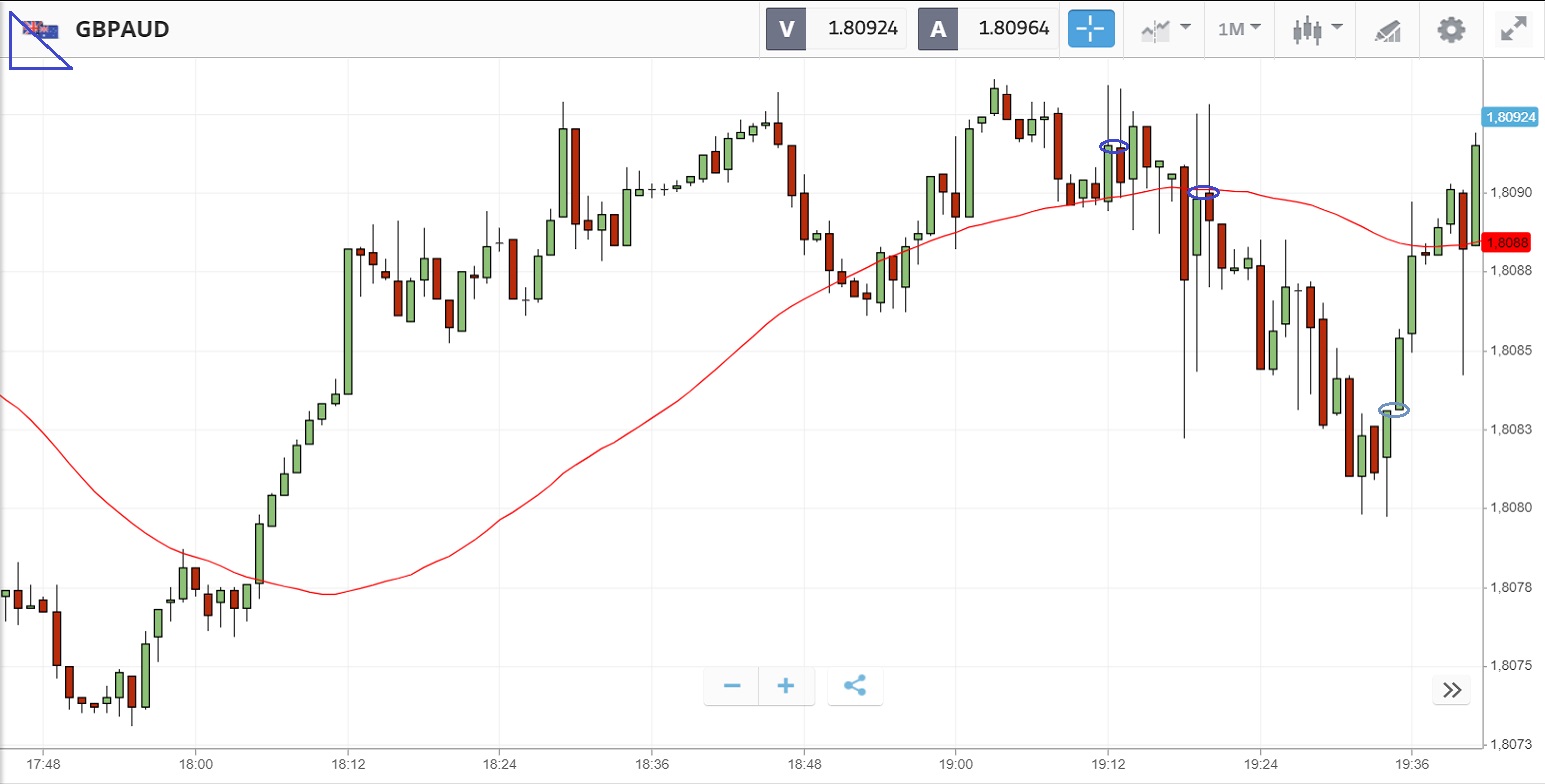Click the 18:00 time axis marker
The height and width of the screenshot is (784, 1545).
coord(195,763)
